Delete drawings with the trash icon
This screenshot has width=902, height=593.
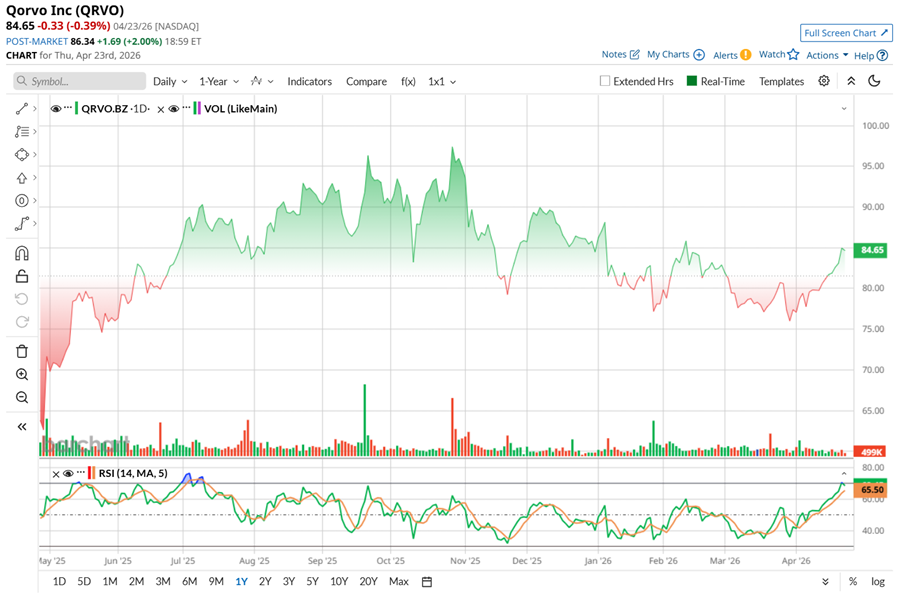pos(22,351)
